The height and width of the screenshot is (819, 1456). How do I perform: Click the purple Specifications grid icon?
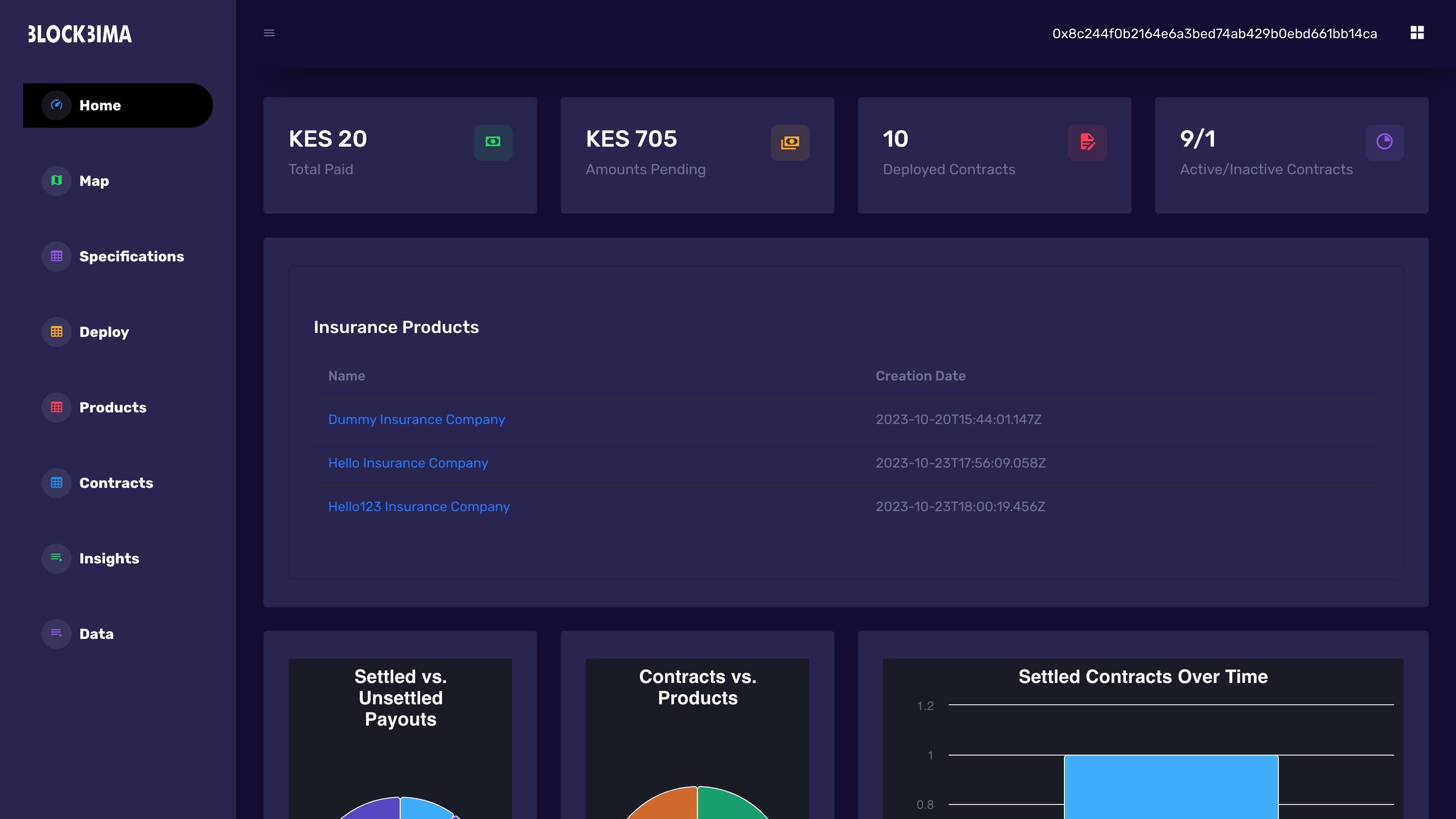point(57,257)
